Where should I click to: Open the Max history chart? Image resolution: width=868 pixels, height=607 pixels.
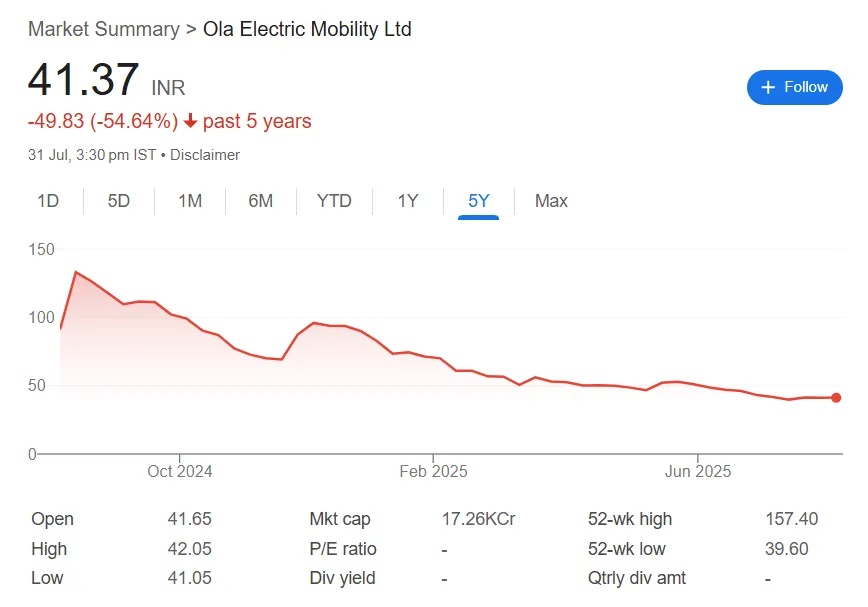(x=550, y=201)
